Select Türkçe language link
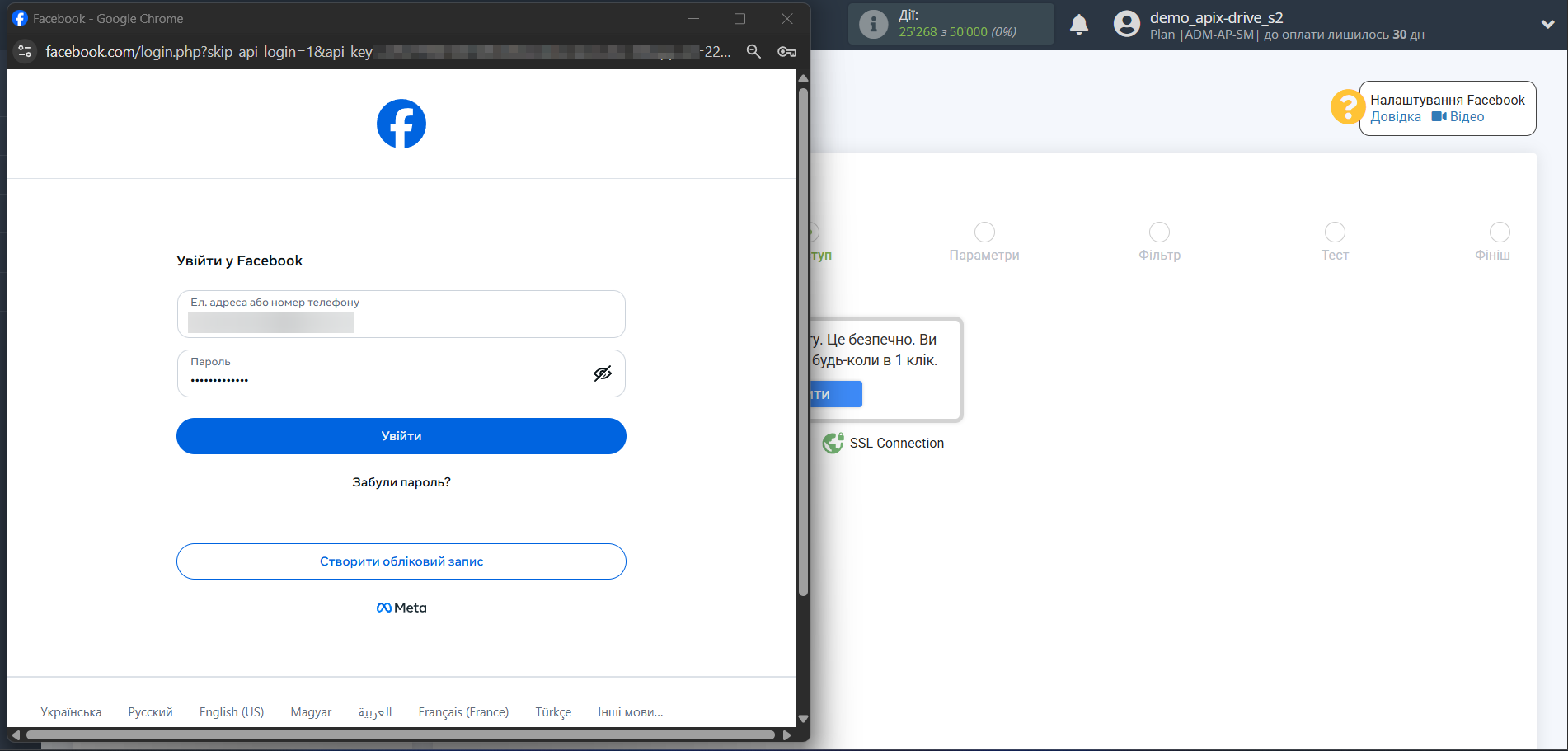The height and width of the screenshot is (751, 1568). [553, 712]
